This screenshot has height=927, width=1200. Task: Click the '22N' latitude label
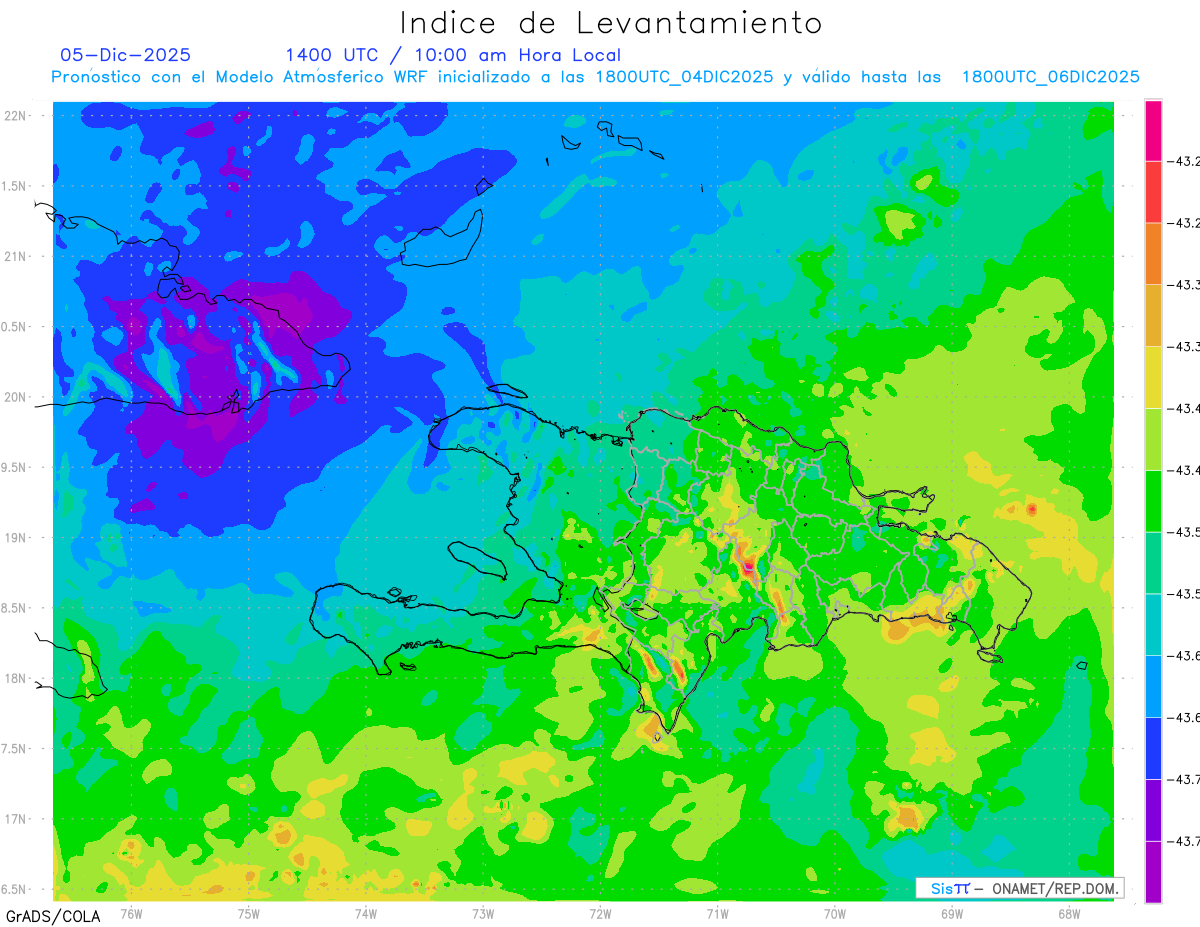pyautogui.click(x=14, y=115)
